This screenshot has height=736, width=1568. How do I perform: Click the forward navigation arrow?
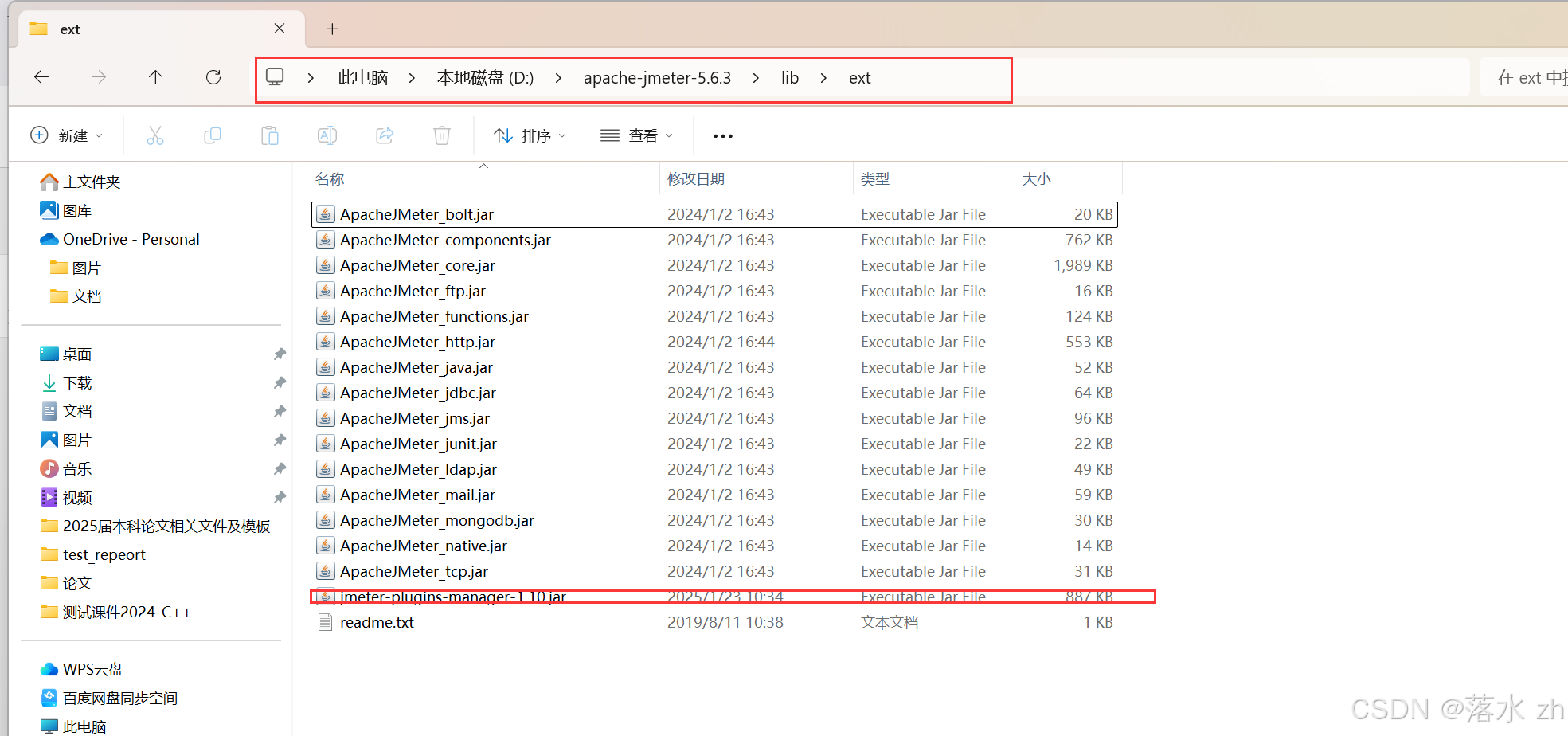tap(99, 77)
